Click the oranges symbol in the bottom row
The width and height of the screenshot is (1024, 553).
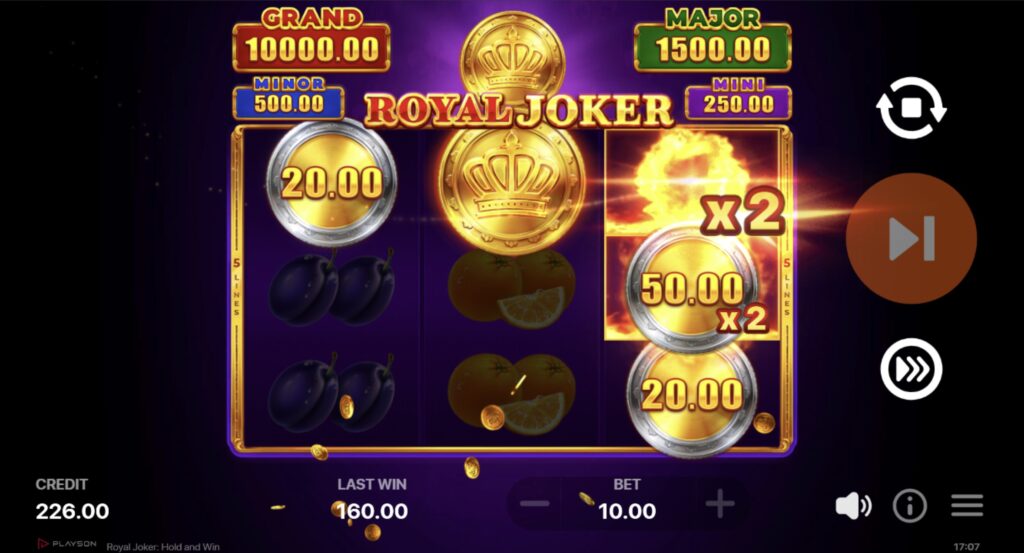511,394
